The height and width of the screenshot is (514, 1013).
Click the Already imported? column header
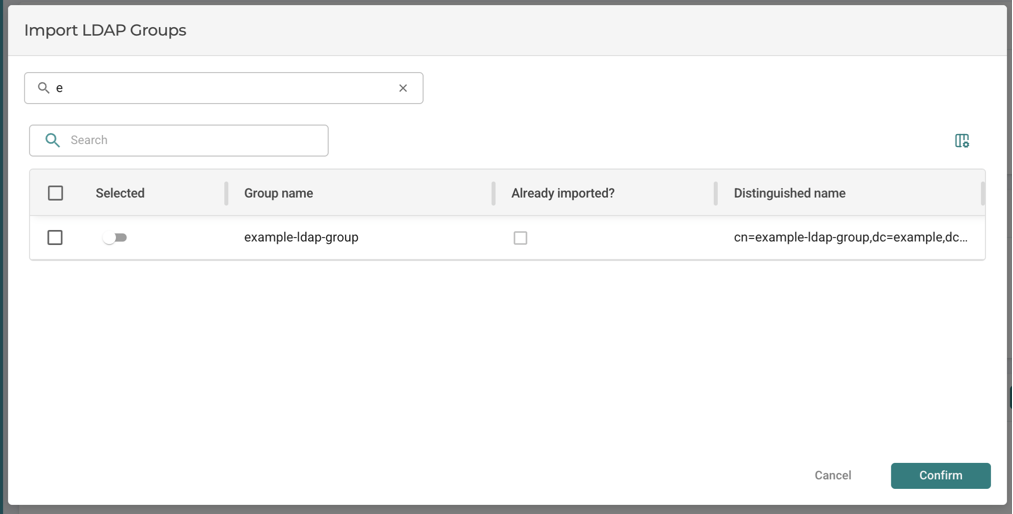point(563,193)
